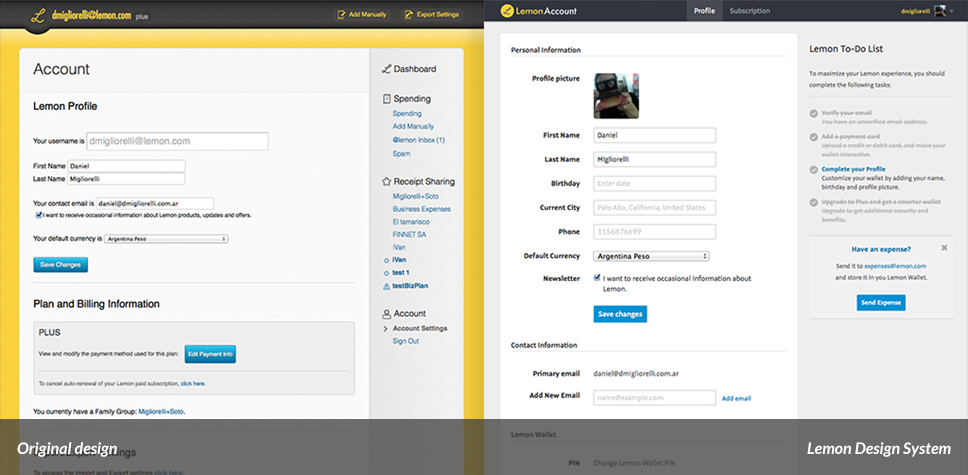The image size is (968, 475).
Task: Click the Change Lemon Wallet PIN text
Action: [x=633, y=462]
